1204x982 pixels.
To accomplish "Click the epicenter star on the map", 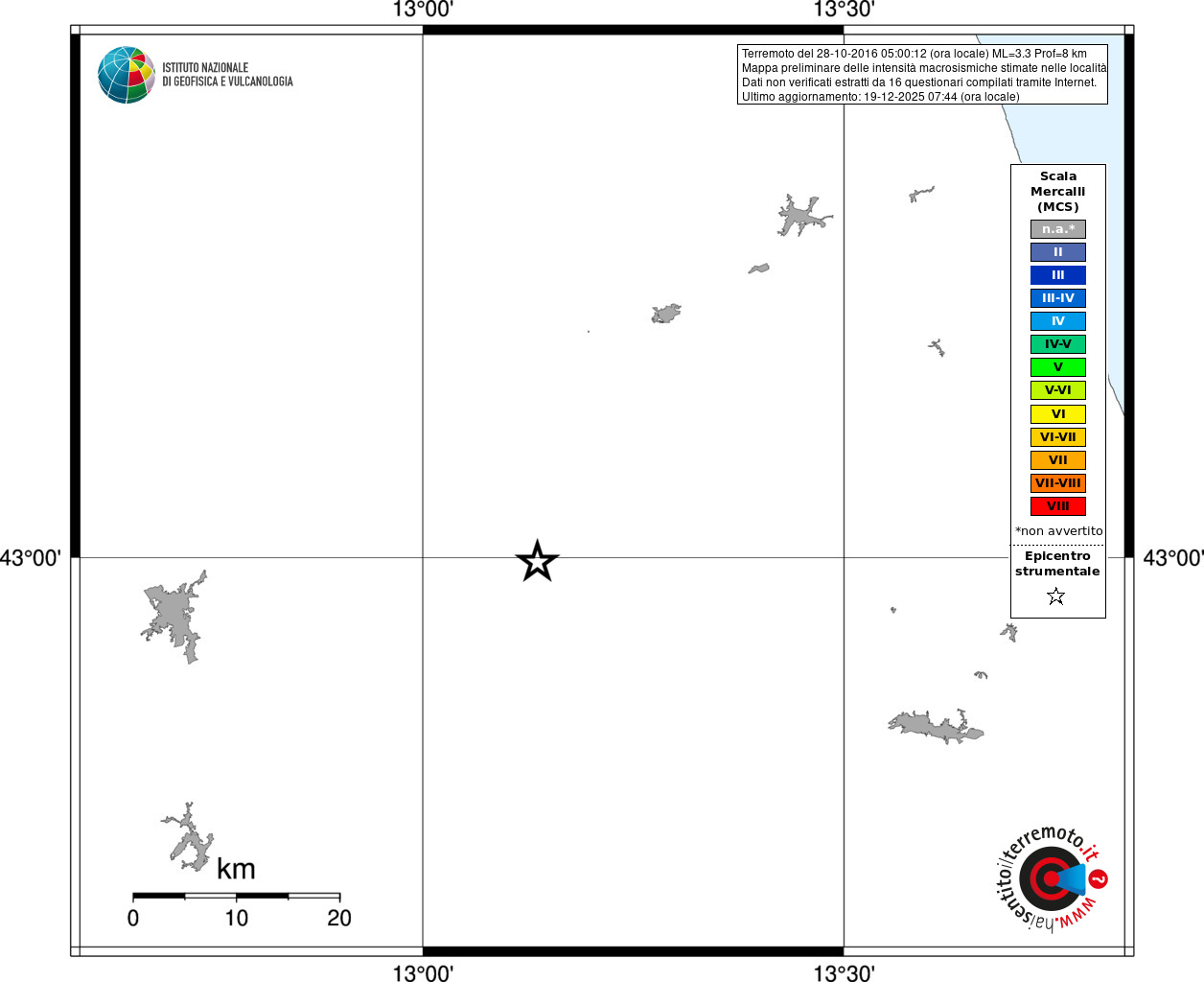I will tap(537, 561).
